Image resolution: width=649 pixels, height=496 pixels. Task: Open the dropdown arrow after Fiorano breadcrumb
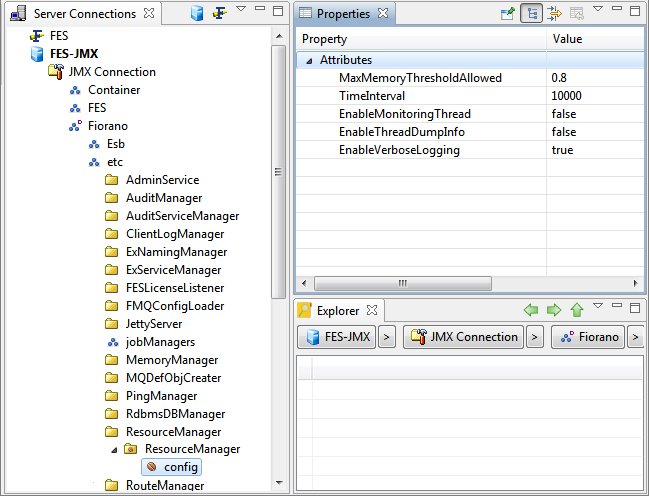point(635,337)
